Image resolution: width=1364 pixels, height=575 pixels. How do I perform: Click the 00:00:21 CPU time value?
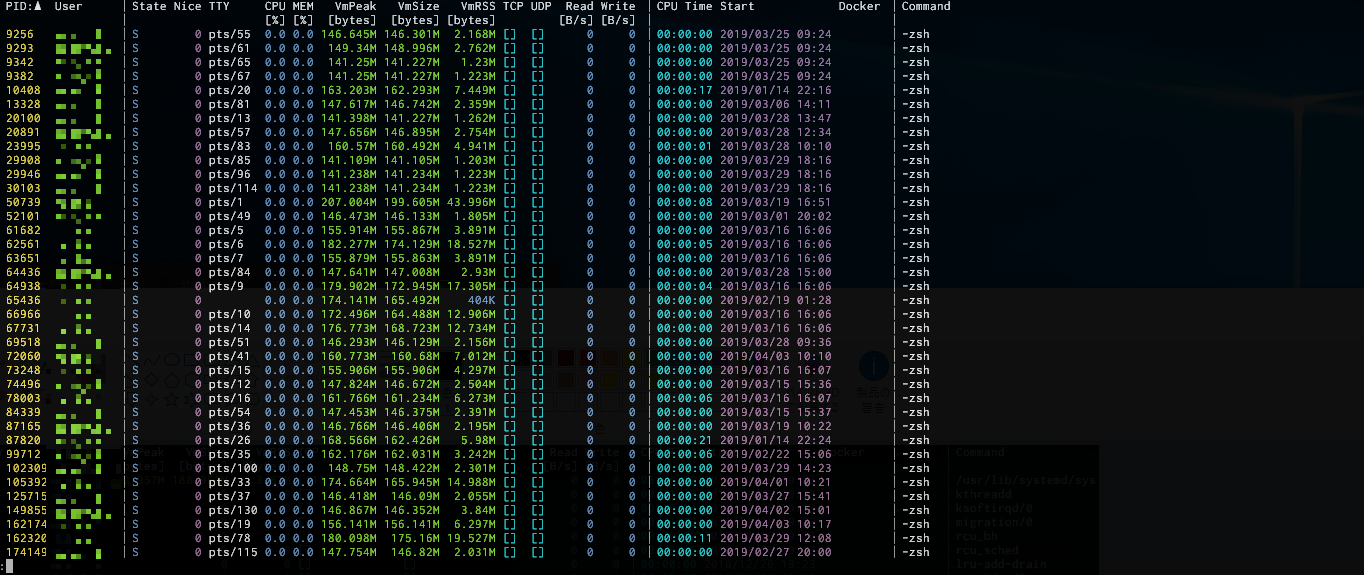[x=684, y=440]
